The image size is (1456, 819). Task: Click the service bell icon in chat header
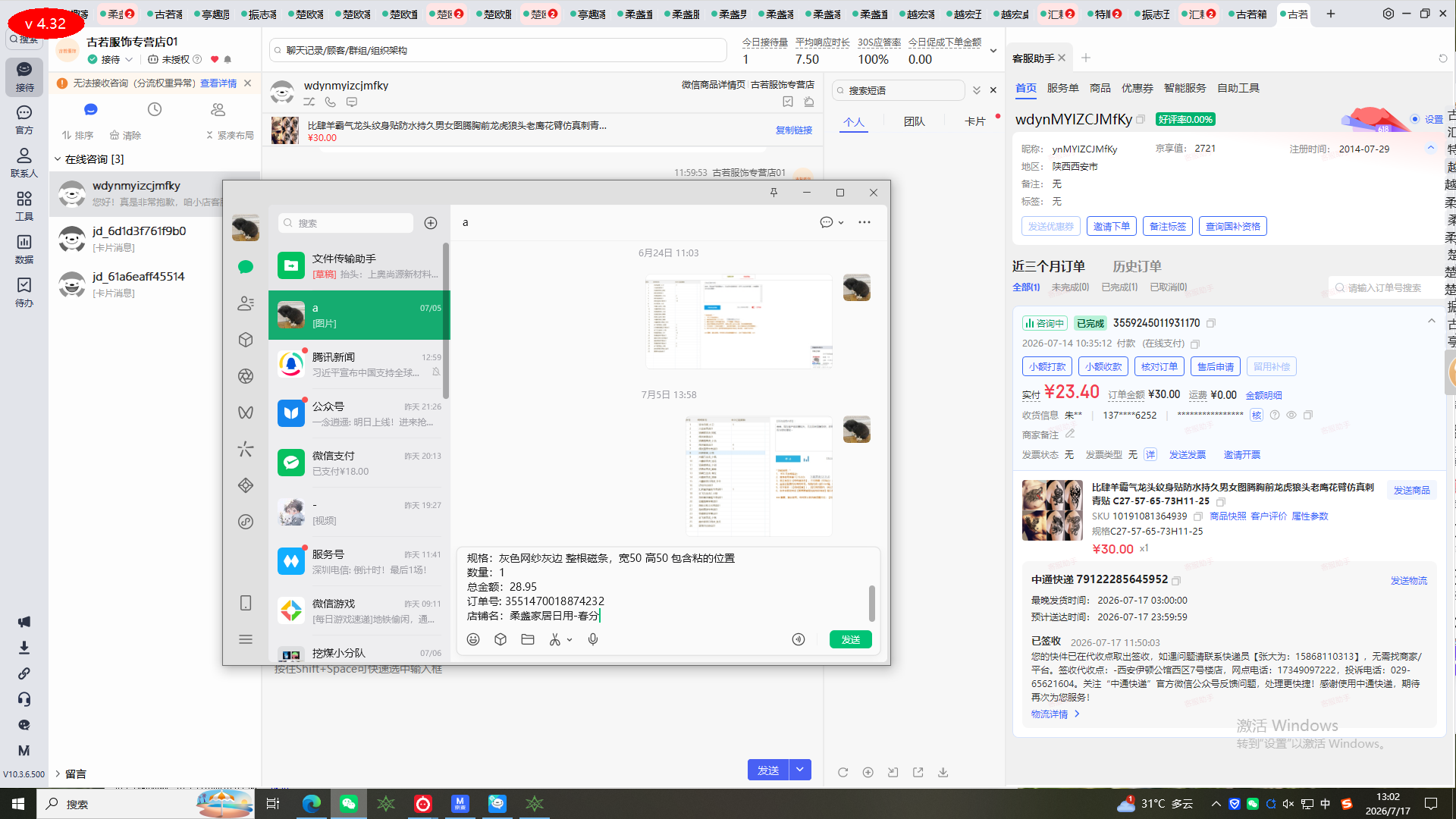coord(809,102)
